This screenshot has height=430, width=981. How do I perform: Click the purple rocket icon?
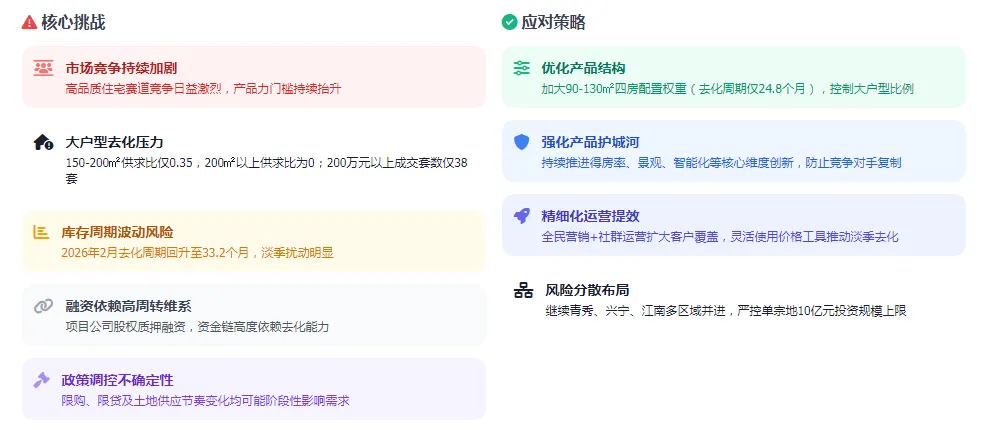click(521, 216)
